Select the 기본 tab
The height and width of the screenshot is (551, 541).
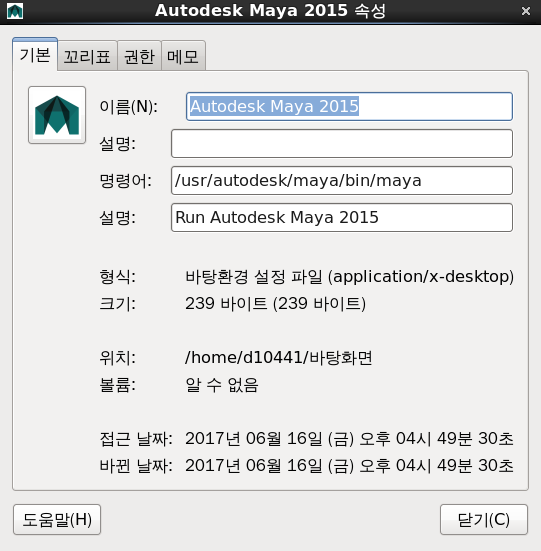click(35, 55)
